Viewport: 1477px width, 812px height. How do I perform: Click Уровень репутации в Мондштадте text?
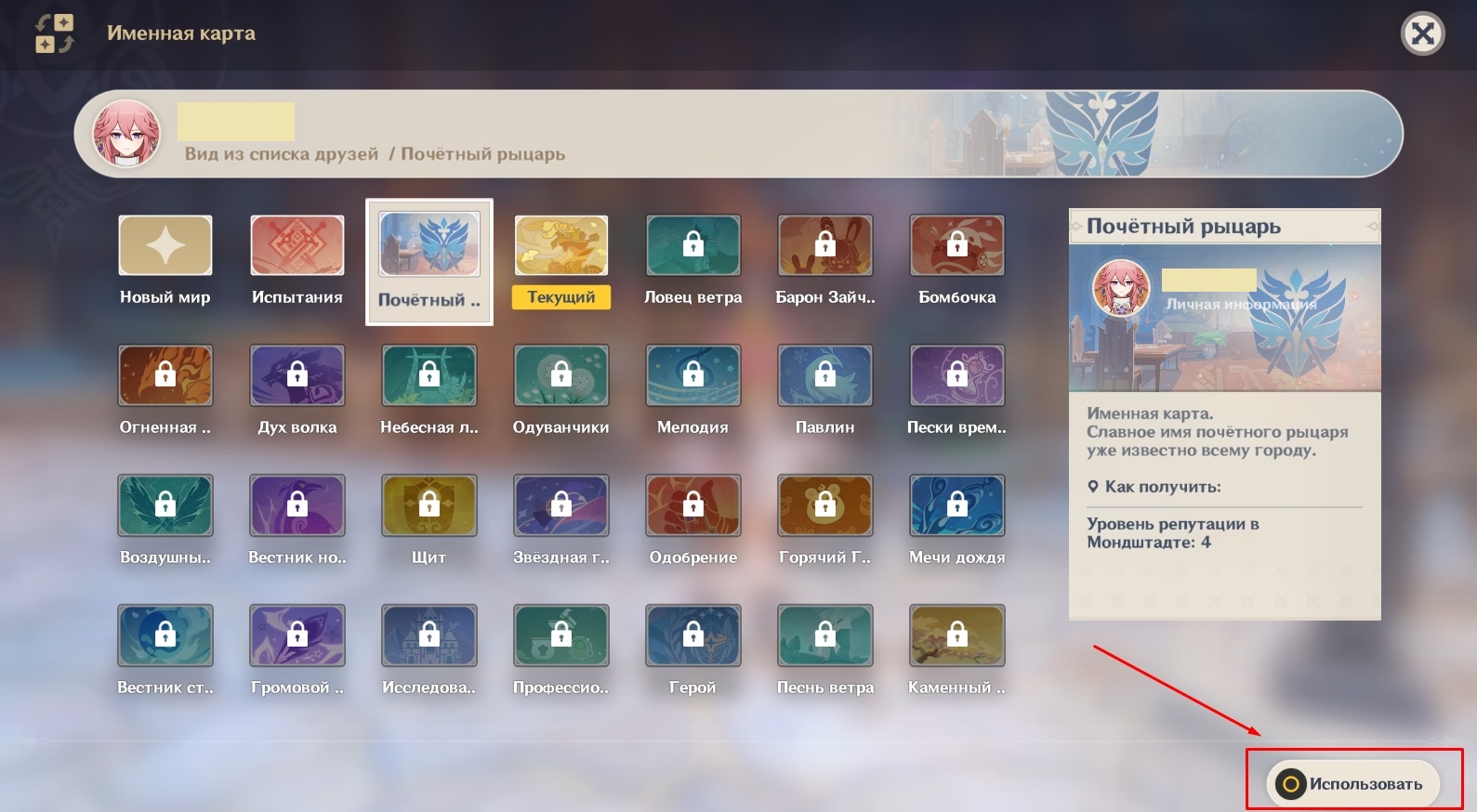1173,533
